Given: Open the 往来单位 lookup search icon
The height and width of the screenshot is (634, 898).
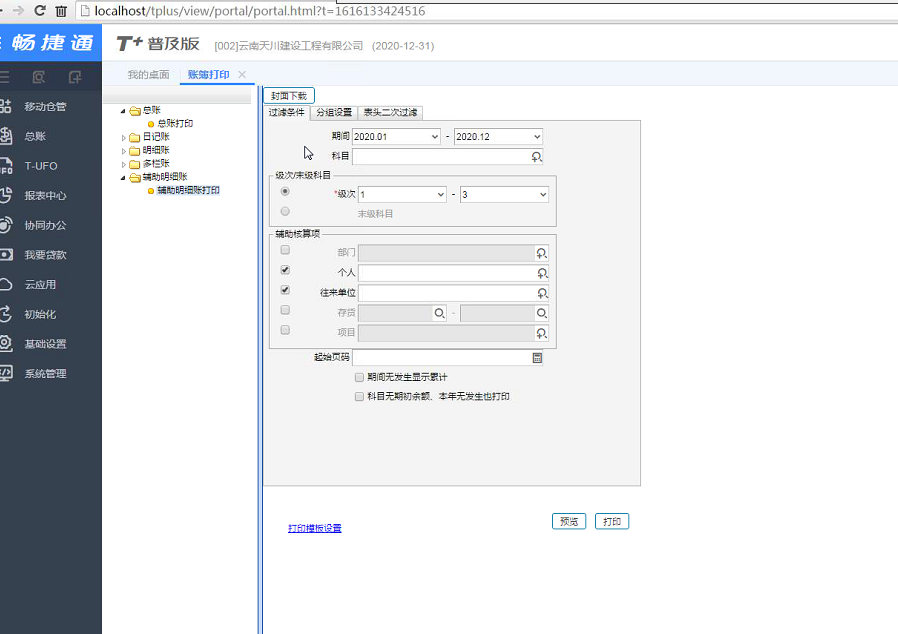Looking at the screenshot, I should pos(542,293).
